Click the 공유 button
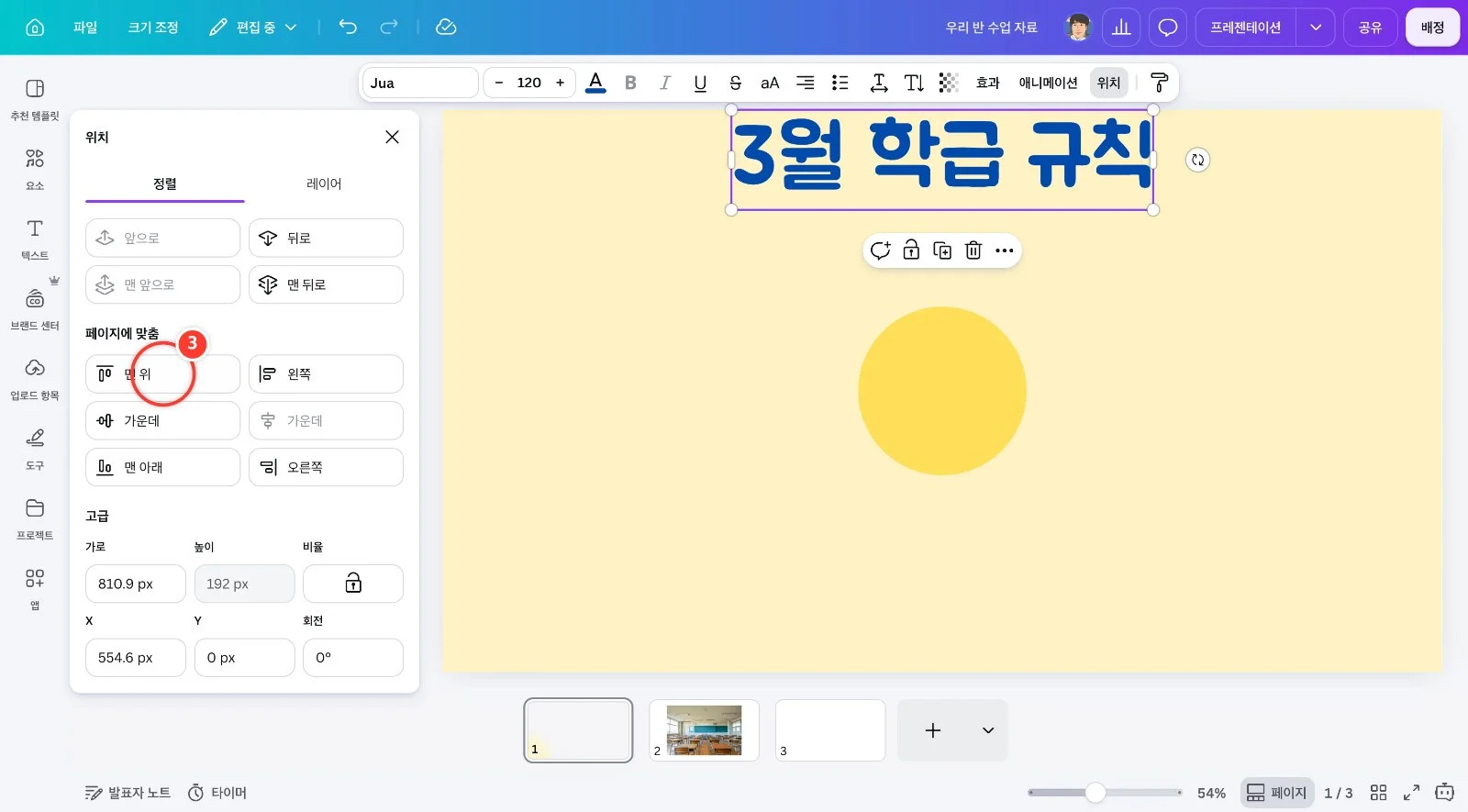This screenshot has width=1468, height=812. (x=1370, y=28)
